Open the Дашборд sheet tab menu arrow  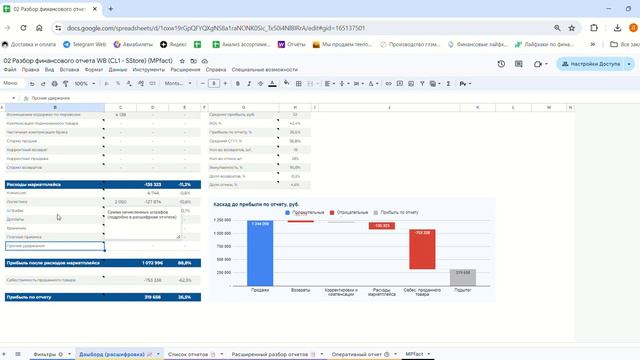[158, 354]
